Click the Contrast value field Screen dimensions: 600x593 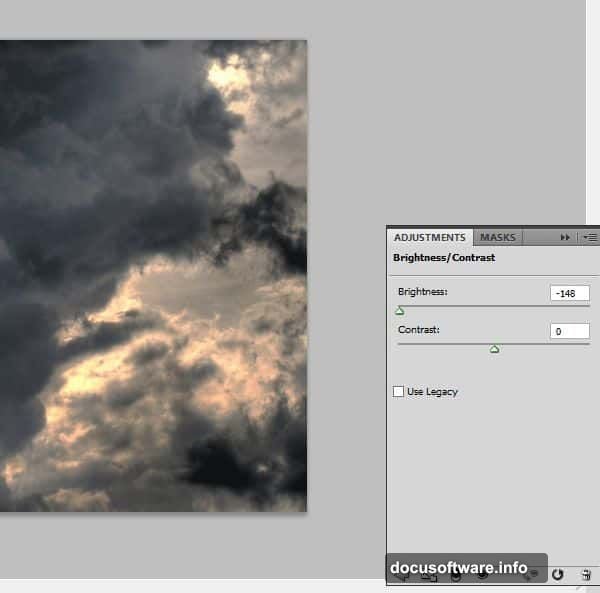tap(569, 331)
